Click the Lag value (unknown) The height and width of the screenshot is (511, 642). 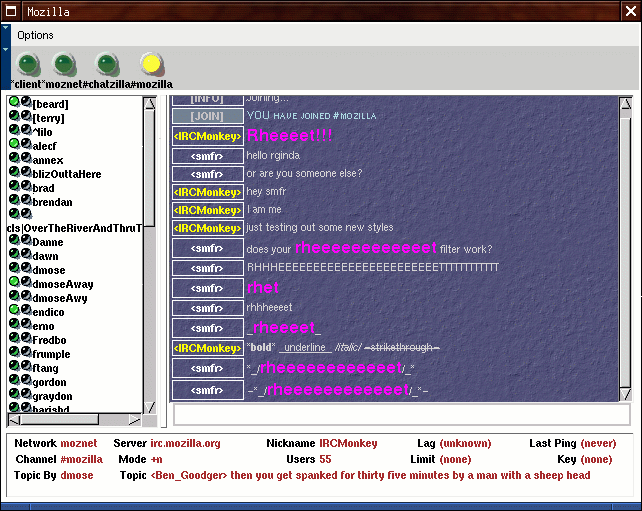pyautogui.click(x=465, y=443)
